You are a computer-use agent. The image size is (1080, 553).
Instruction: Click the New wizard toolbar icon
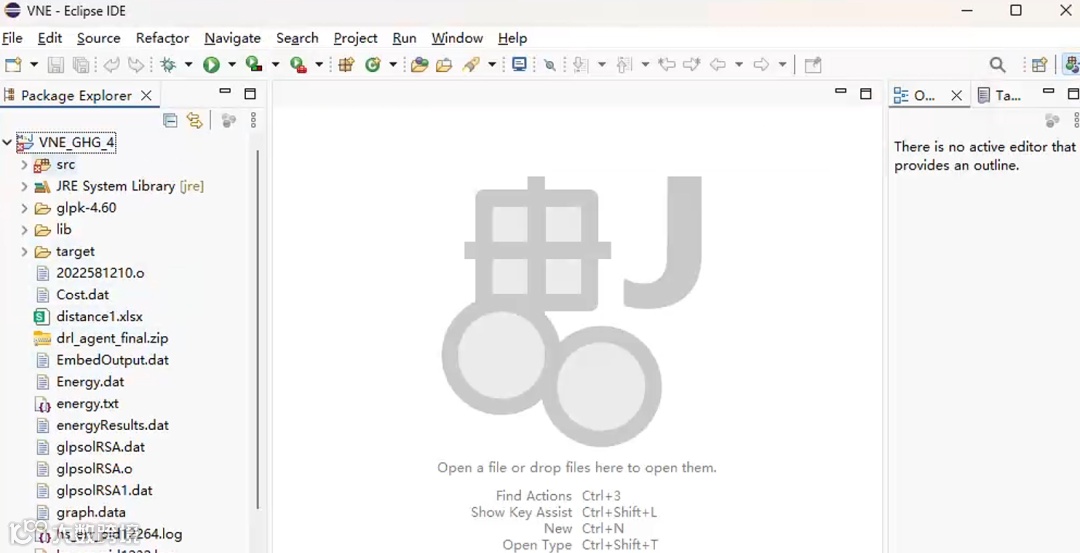pos(12,65)
